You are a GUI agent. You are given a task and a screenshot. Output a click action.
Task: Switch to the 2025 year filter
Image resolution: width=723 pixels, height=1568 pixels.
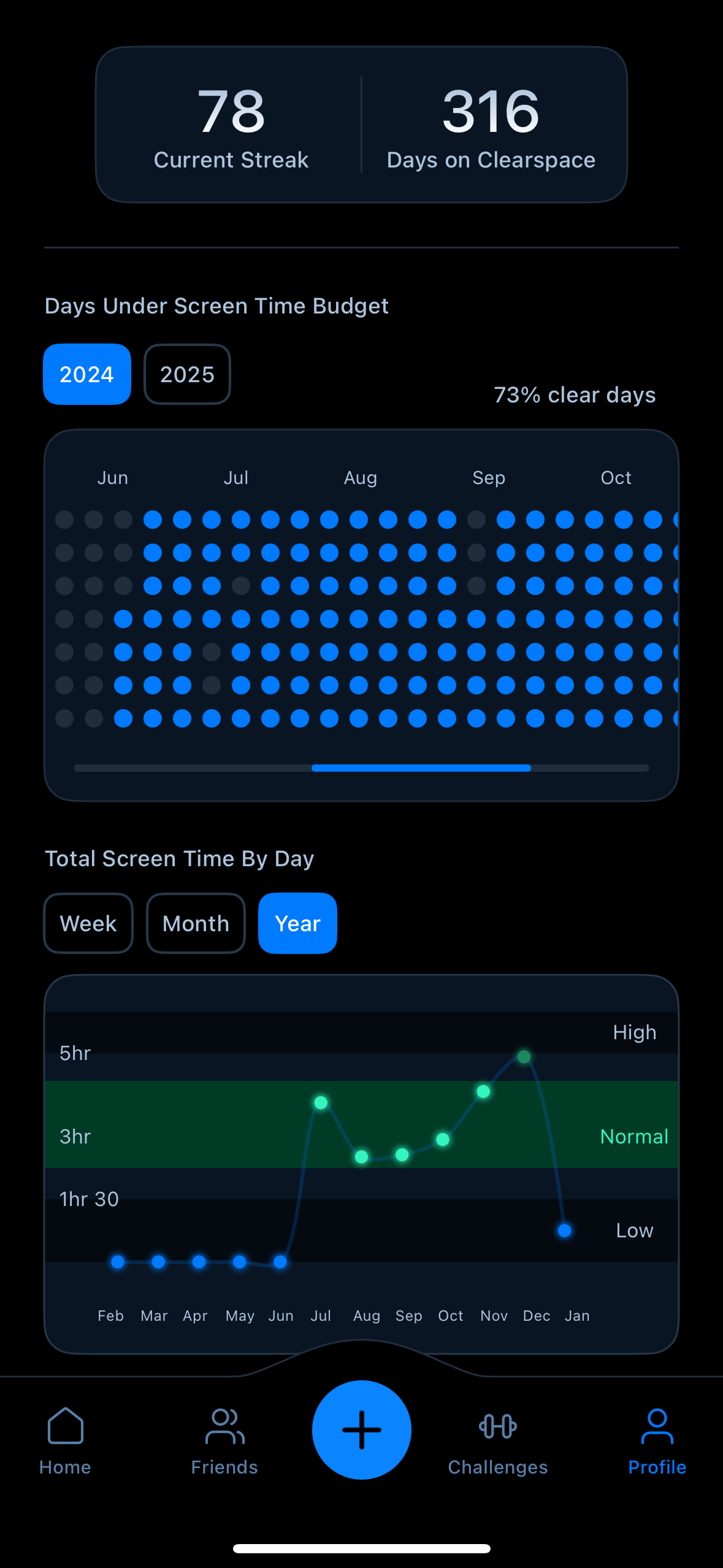pyautogui.click(x=187, y=374)
